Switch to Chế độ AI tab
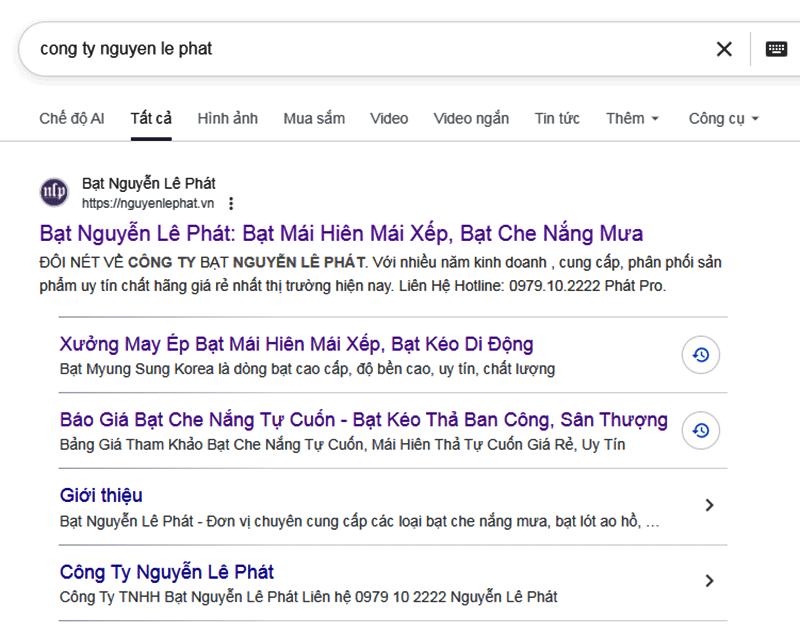 pos(71,118)
